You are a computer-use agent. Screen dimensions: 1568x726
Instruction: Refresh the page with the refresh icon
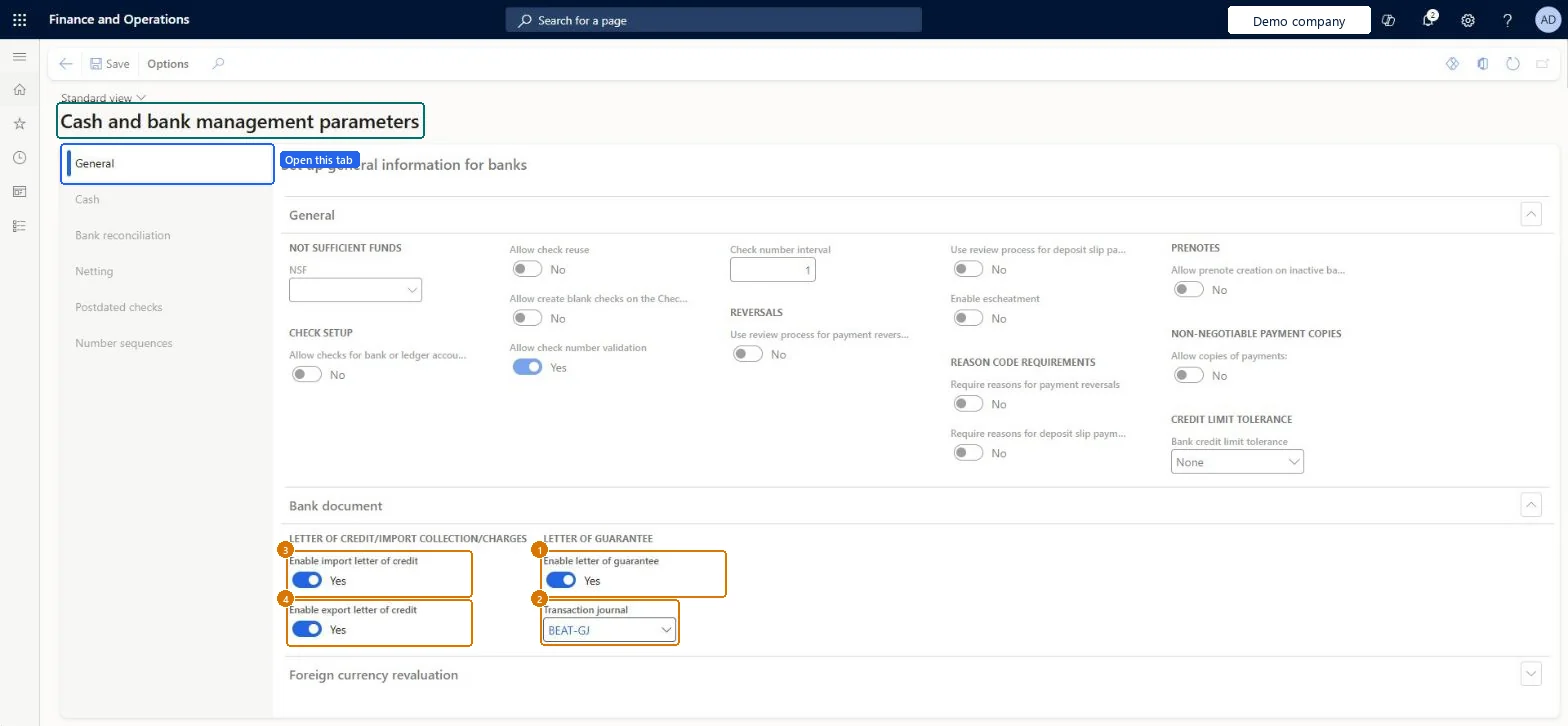coord(1513,64)
